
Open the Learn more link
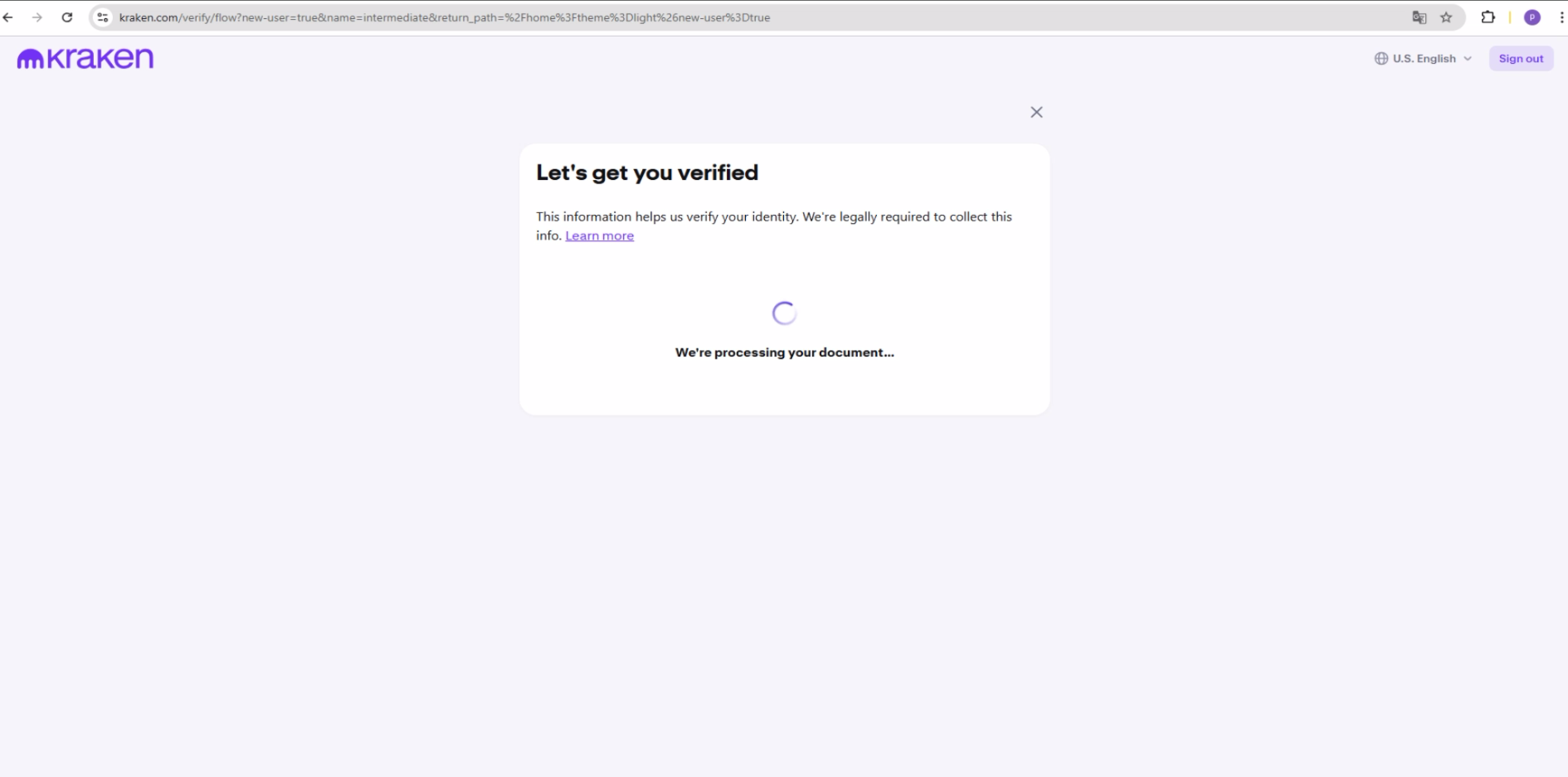[x=599, y=236]
